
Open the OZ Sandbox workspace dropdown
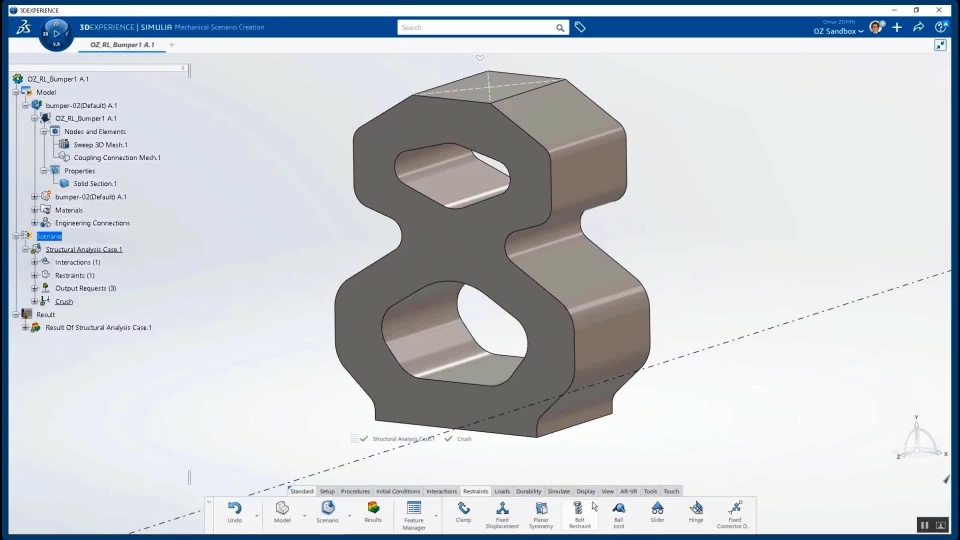[x=838, y=31]
